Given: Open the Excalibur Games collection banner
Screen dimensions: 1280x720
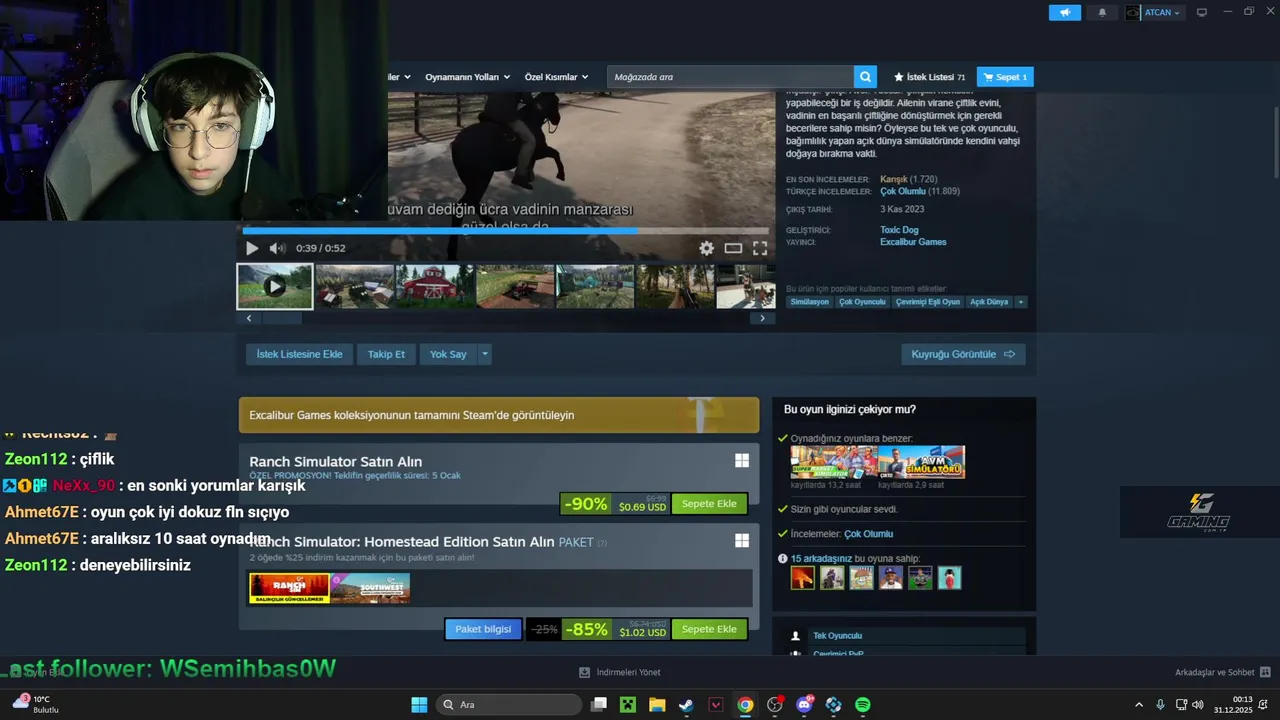Looking at the screenshot, I should (499, 415).
